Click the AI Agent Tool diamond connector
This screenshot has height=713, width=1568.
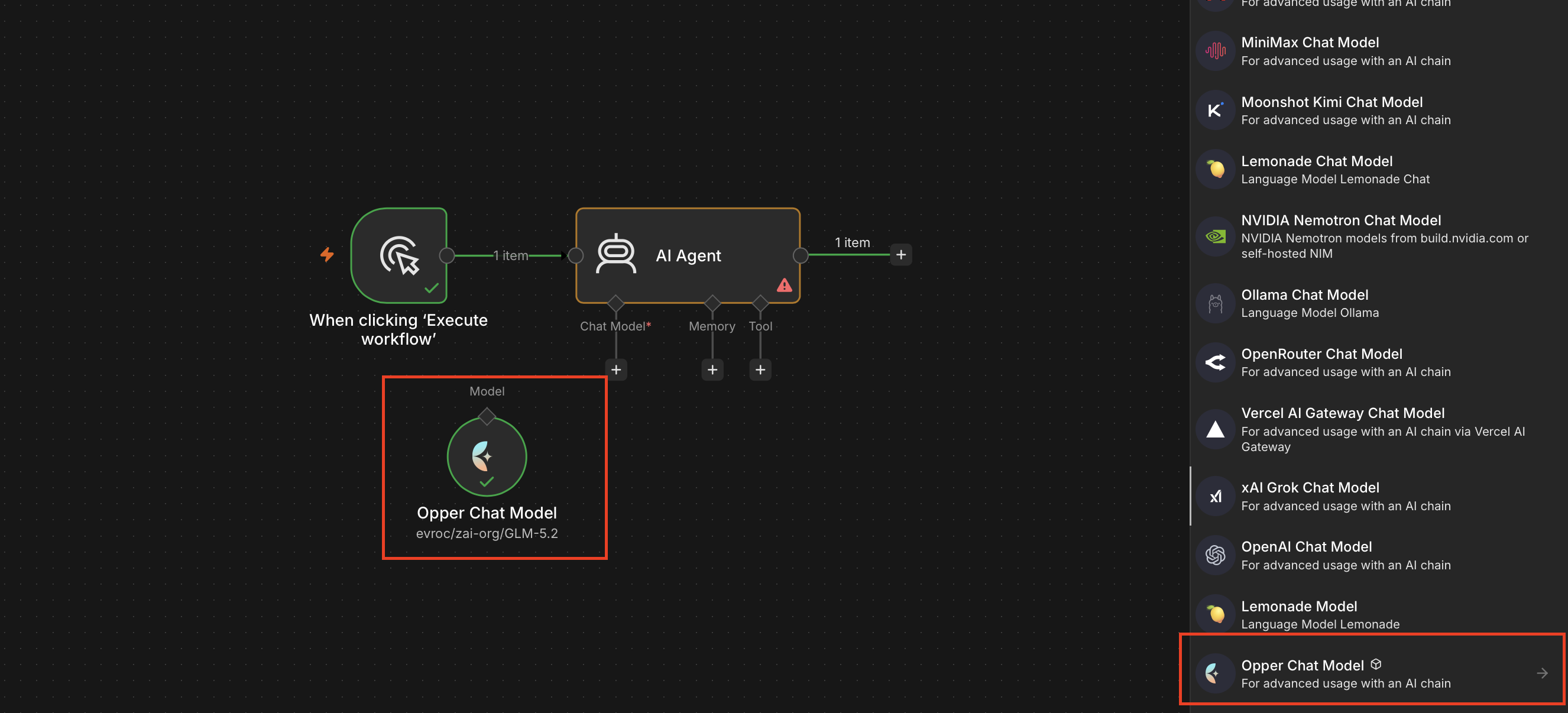[760, 303]
